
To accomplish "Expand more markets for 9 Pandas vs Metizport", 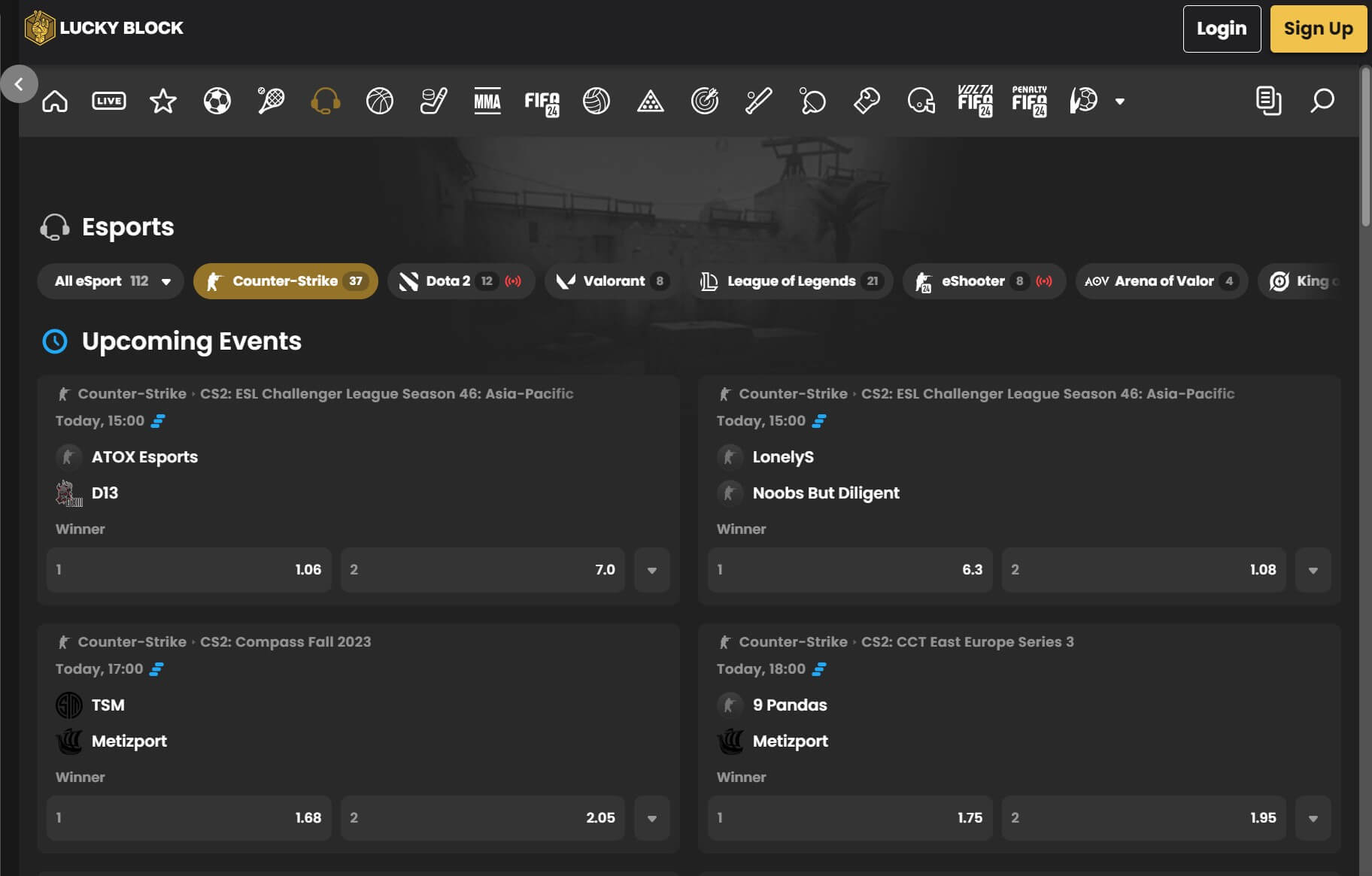I will click(x=1313, y=818).
